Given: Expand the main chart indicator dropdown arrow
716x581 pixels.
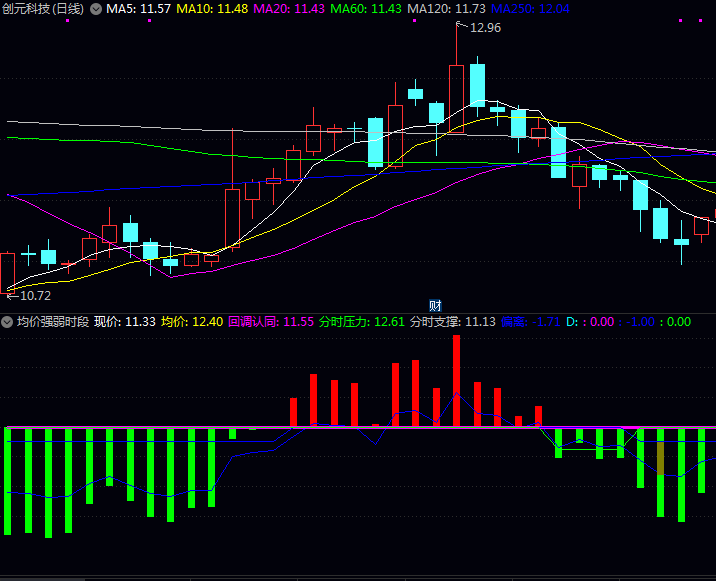Looking at the screenshot, I should click(96, 9).
